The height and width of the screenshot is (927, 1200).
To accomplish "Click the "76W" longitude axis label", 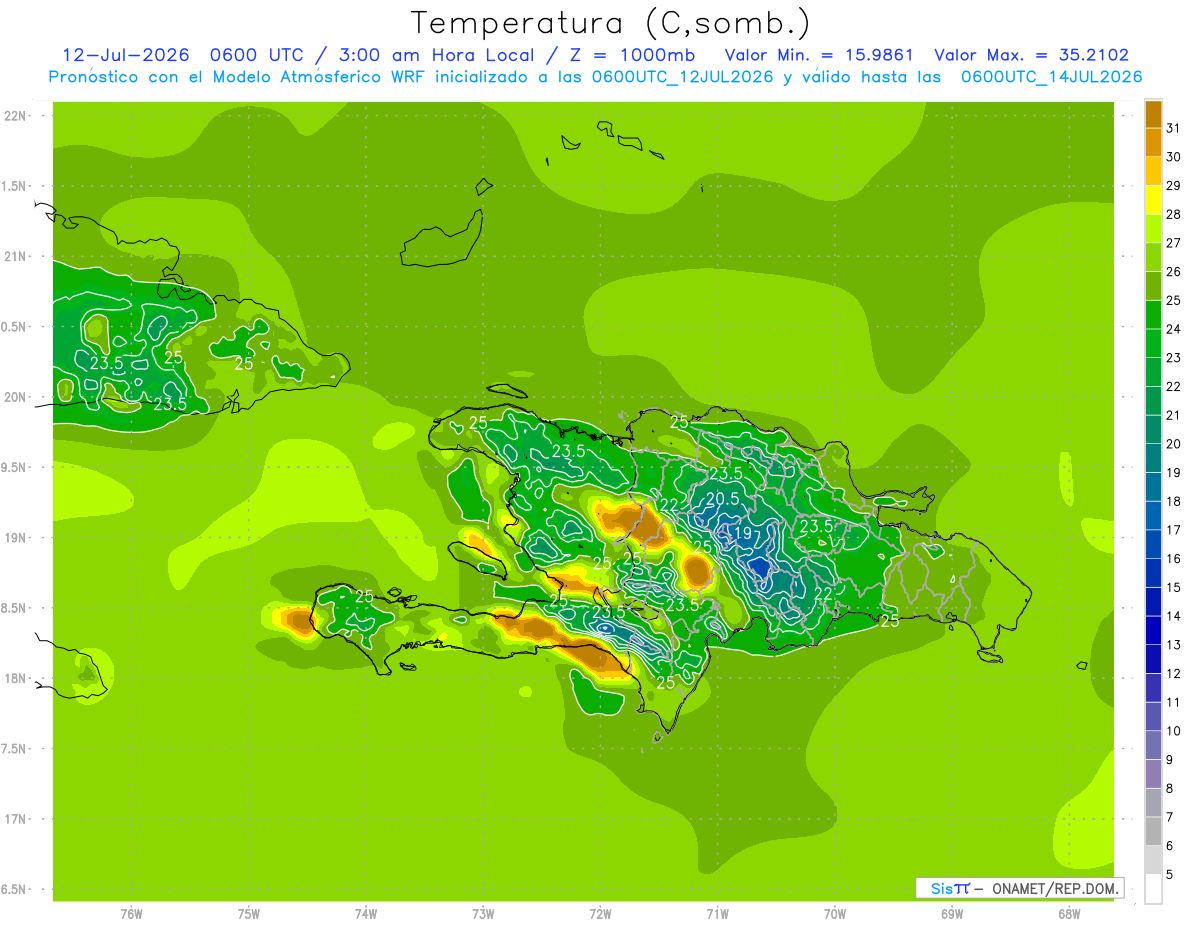I will coord(131,914).
